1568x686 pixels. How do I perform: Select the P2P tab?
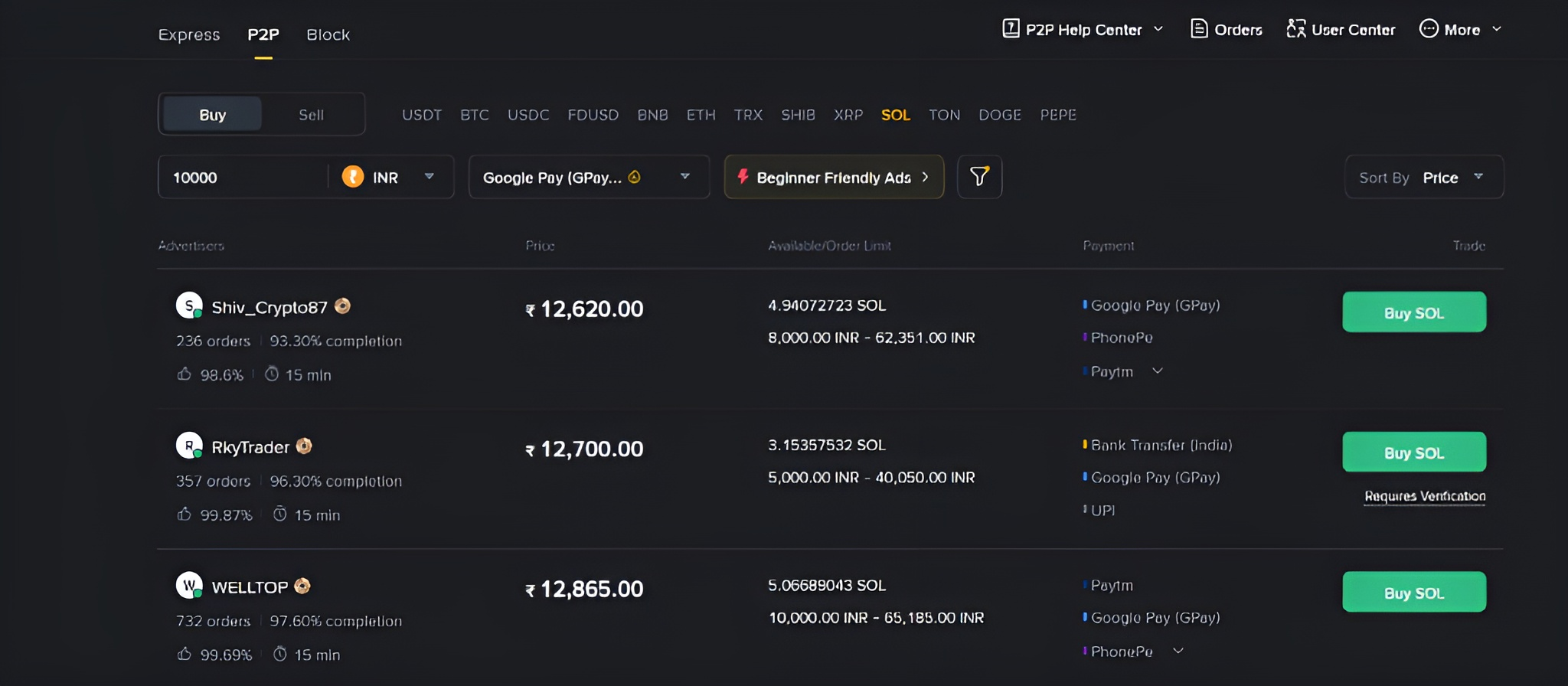tap(263, 34)
